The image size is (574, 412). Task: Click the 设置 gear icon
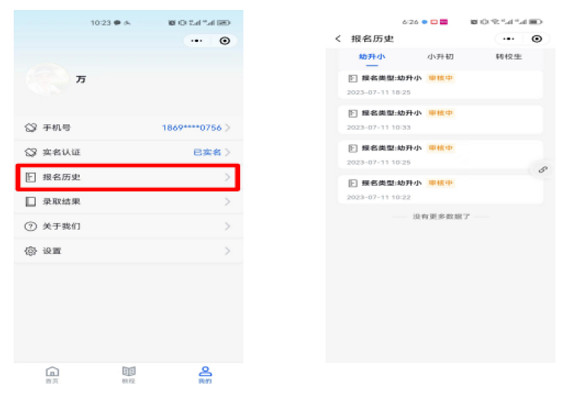pyautogui.click(x=30, y=251)
